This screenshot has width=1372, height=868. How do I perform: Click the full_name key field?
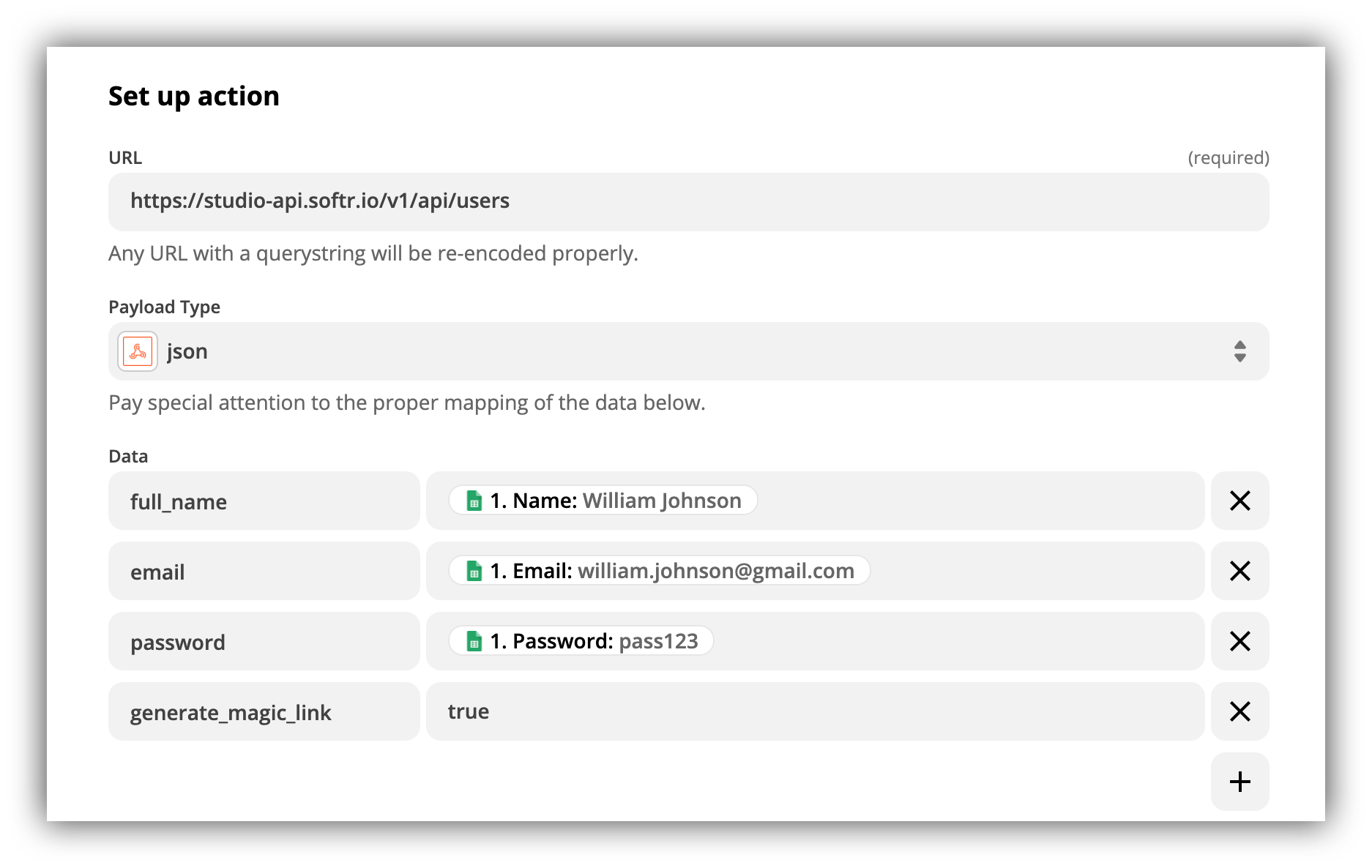point(264,501)
